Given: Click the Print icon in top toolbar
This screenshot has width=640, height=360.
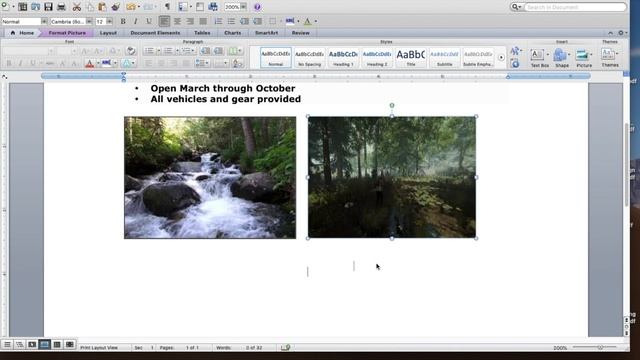Looking at the screenshot, I should 61,7.
